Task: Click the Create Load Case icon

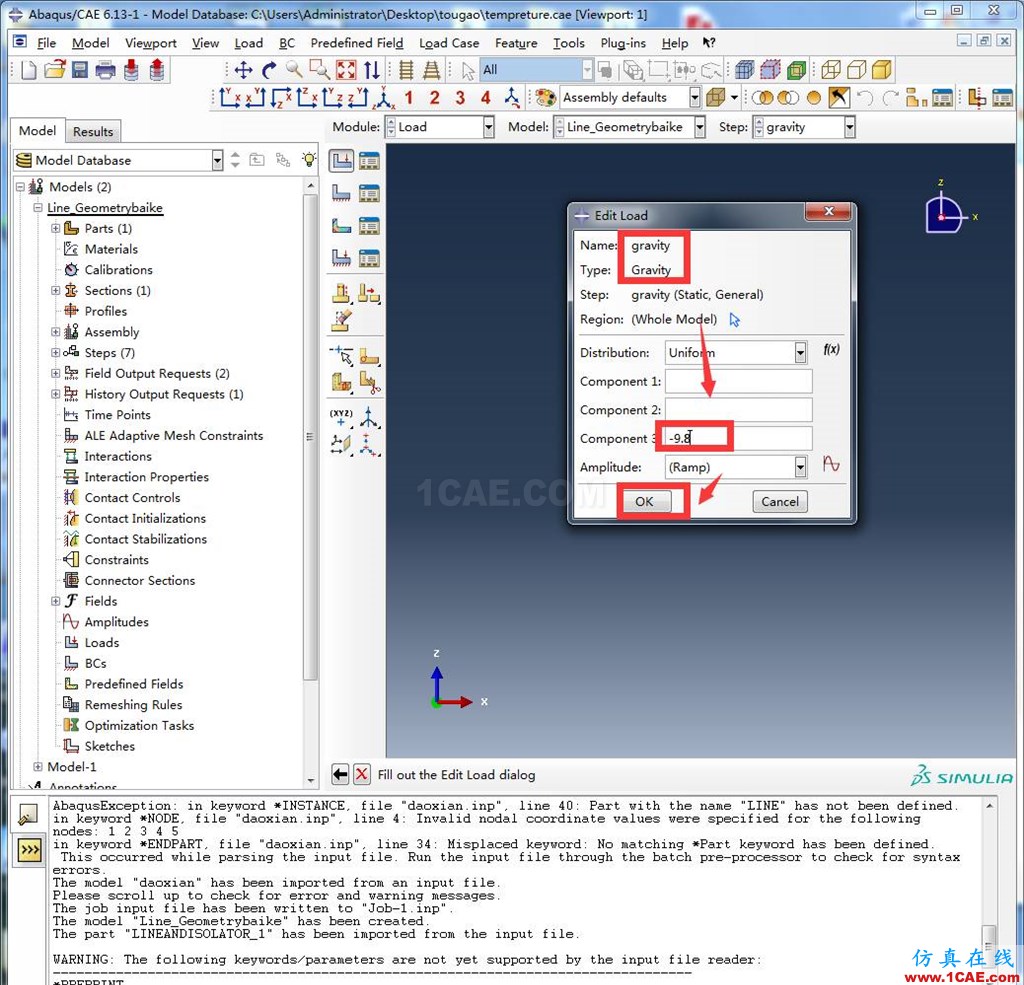Action: coord(341,258)
